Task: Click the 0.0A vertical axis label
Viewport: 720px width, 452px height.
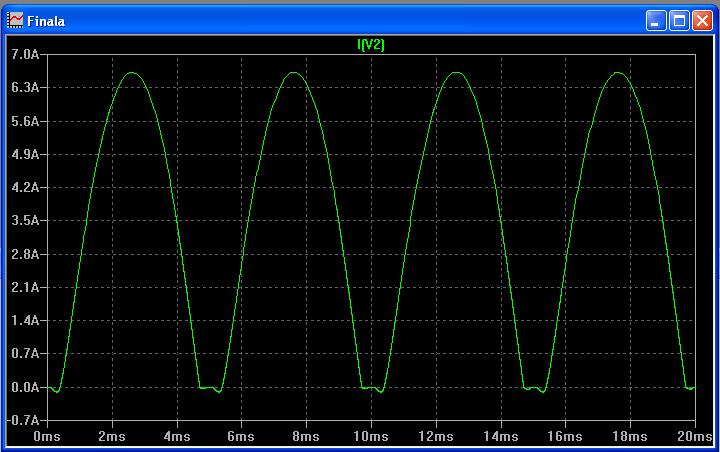Action: pos(25,387)
